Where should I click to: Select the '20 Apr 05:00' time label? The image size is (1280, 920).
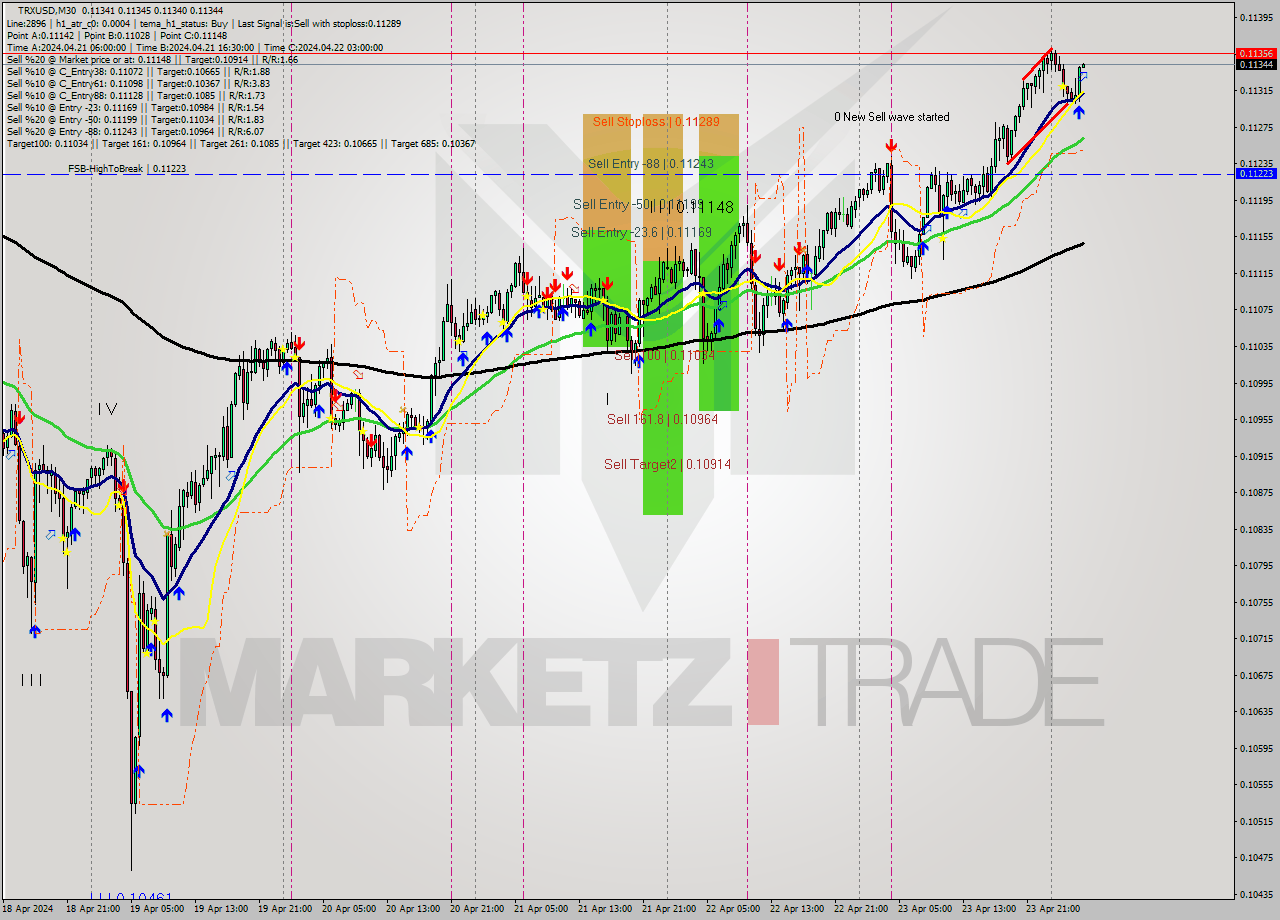[x=349, y=909]
